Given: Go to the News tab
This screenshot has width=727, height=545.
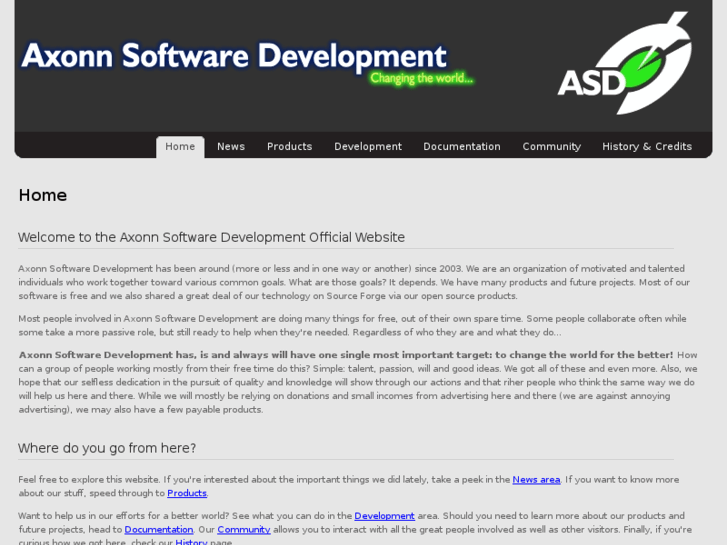Looking at the screenshot, I should pos(231,147).
